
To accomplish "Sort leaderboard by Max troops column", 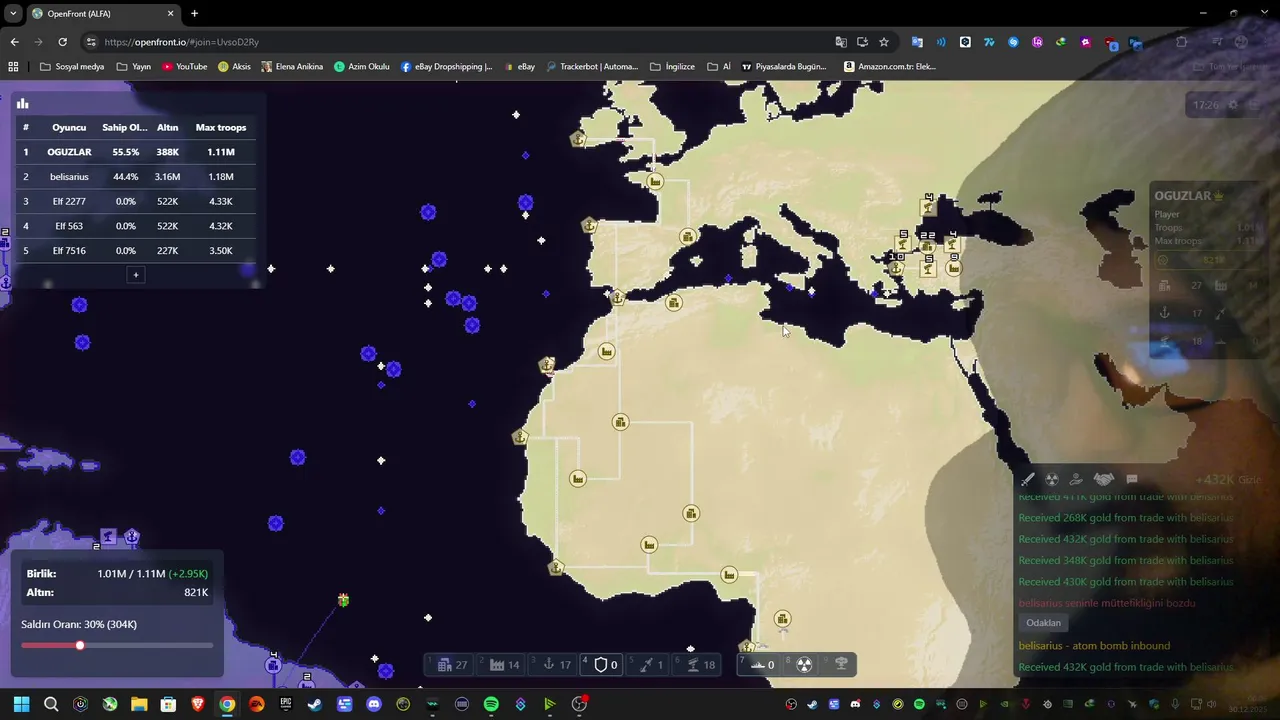I will click(221, 127).
